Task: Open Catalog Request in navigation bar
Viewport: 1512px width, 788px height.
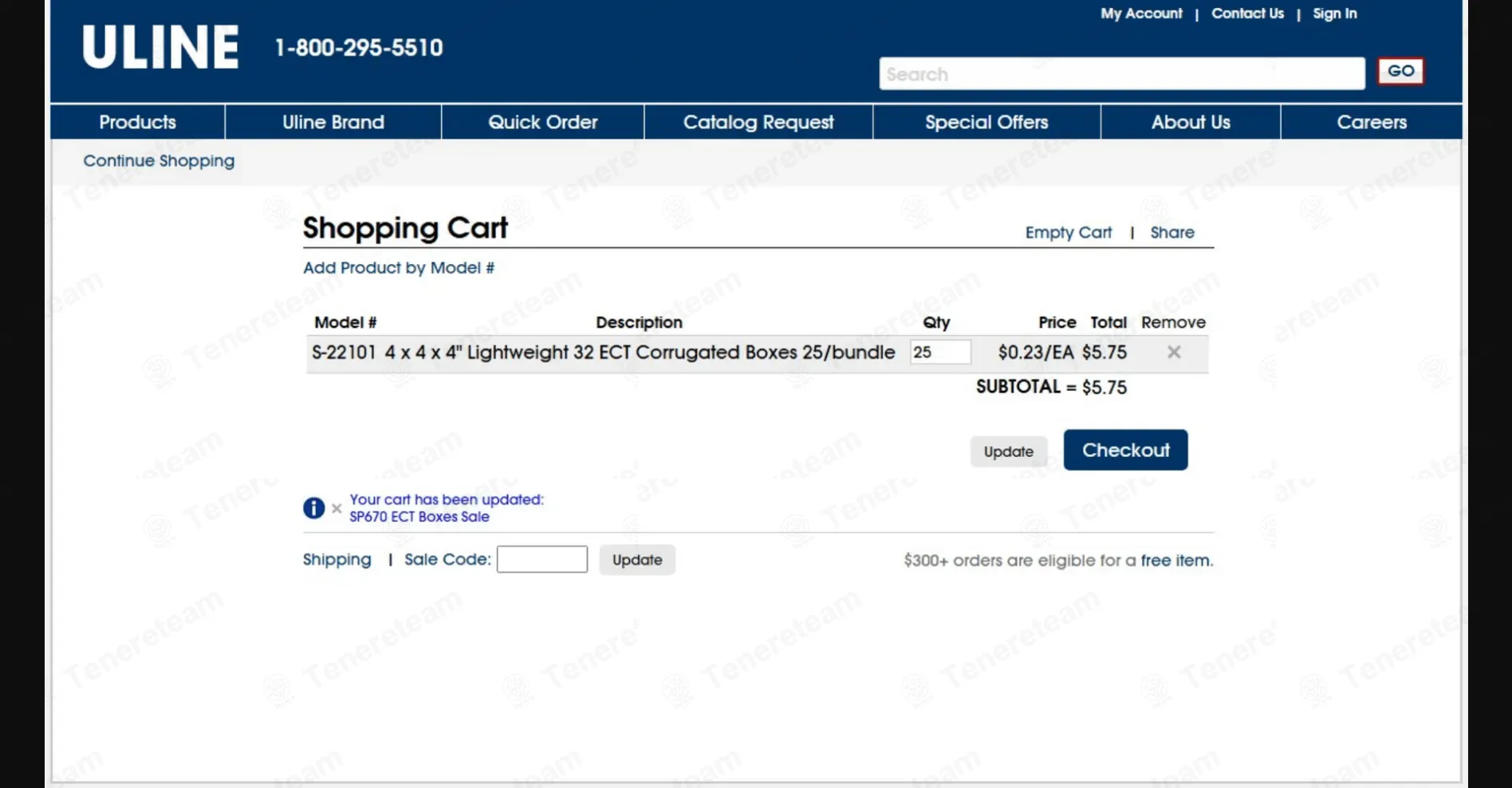Action: pyautogui.click(x=758, y=122)
